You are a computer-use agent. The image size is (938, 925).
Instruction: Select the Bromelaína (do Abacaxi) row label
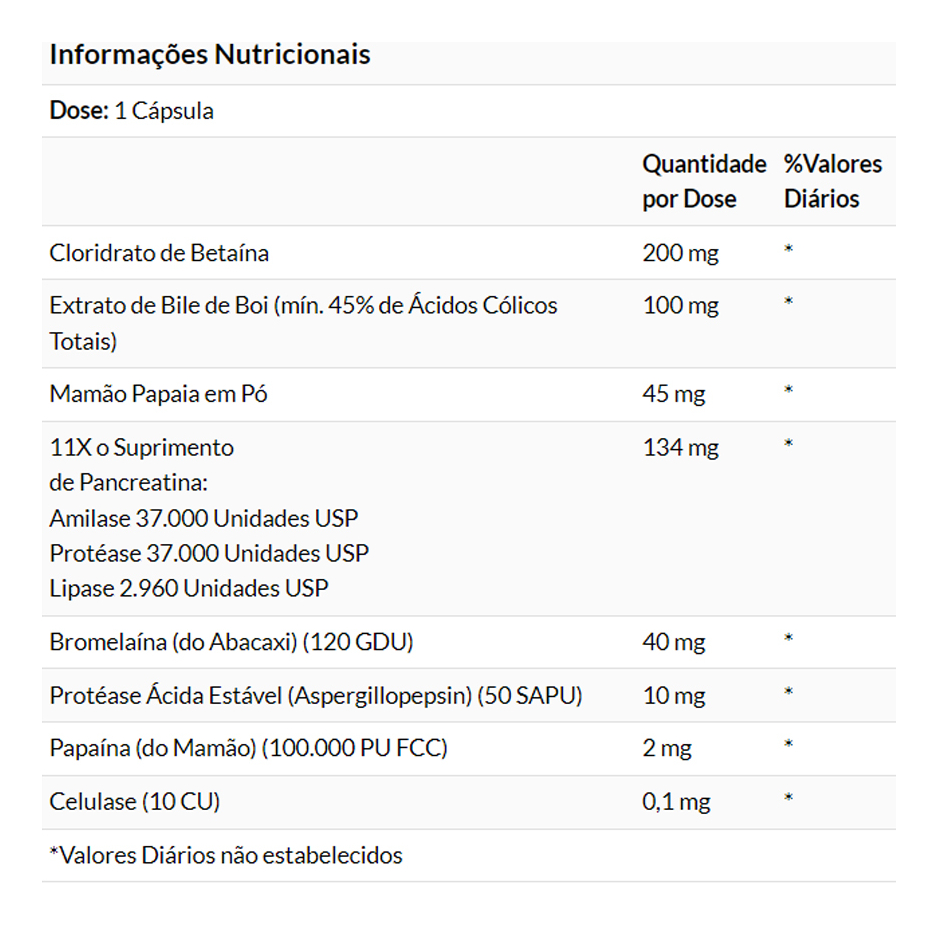click(231, 642)
